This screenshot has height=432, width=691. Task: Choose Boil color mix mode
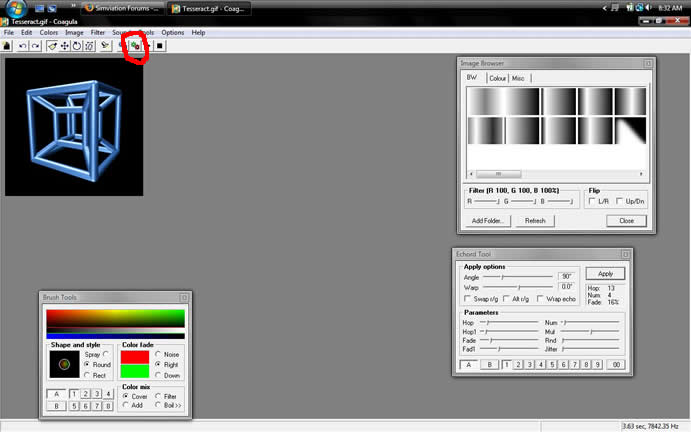158,405
